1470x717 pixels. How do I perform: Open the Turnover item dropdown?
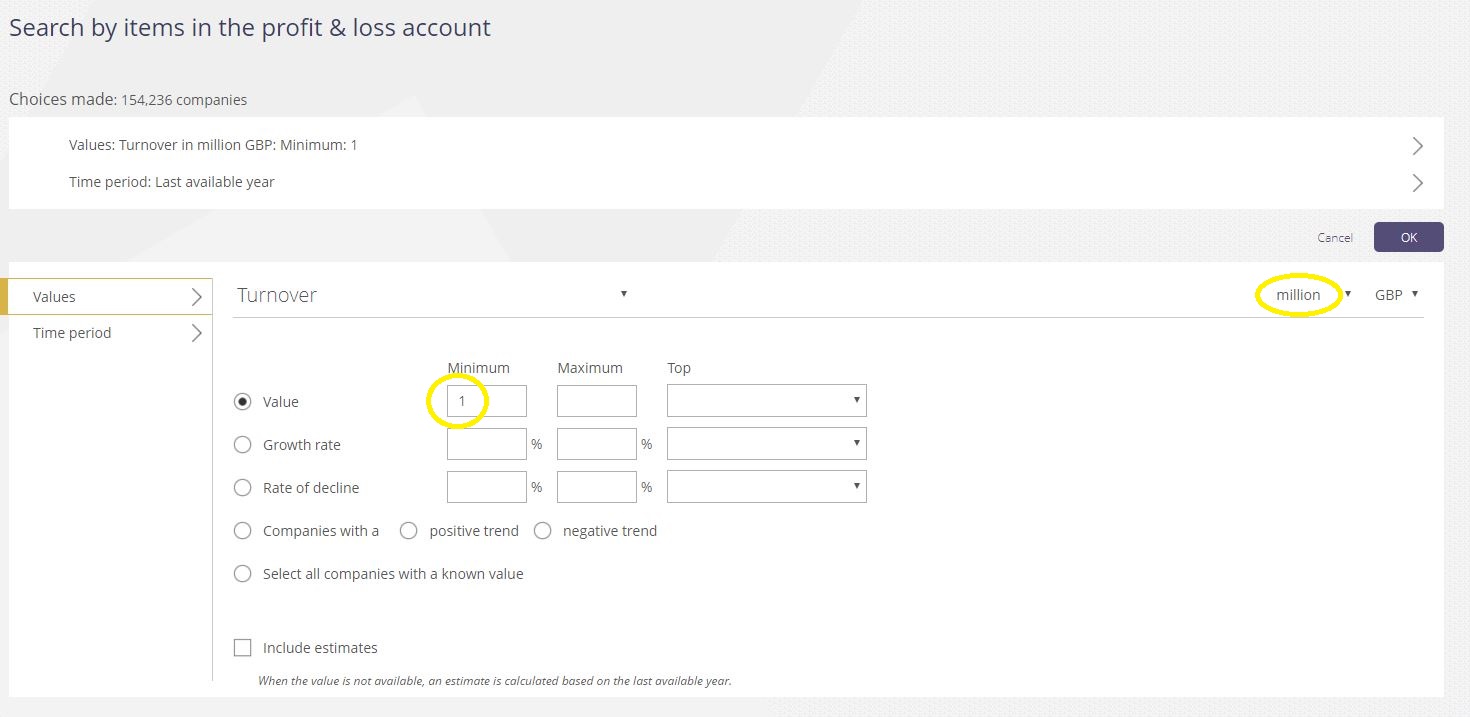pyautogui.click(x=432, y=295)
